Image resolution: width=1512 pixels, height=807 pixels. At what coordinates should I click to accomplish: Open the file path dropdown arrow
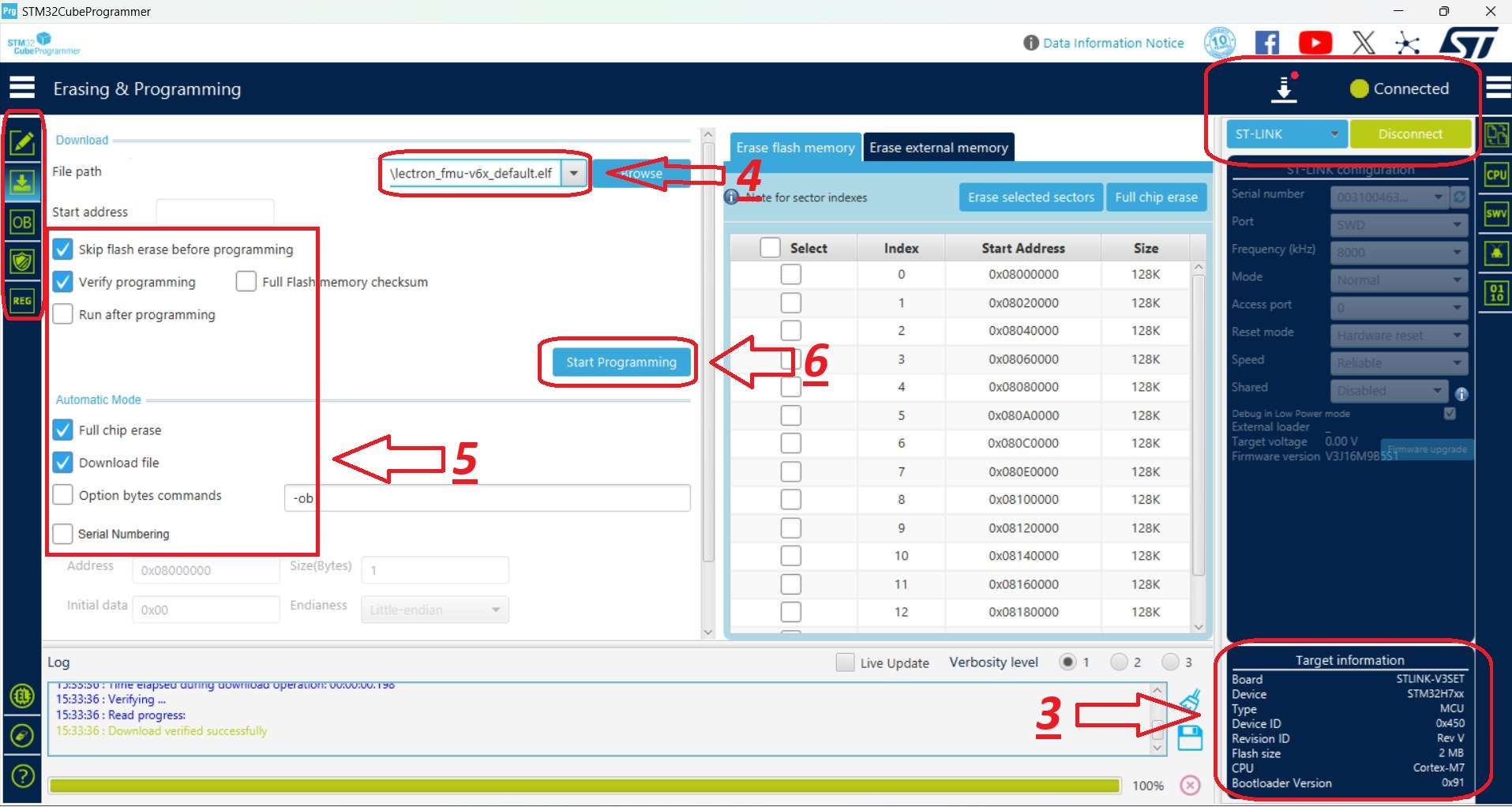pyautogui.click(x=574, y=173)
